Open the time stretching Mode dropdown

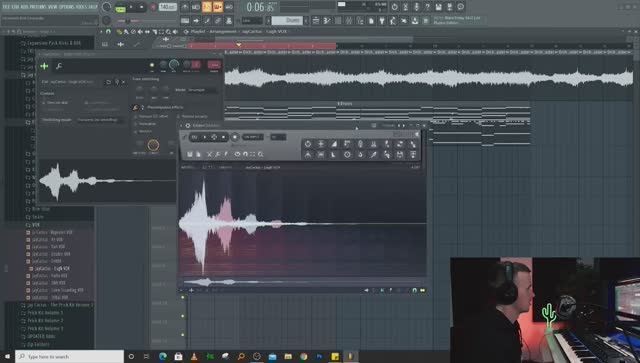pyautogui.click(x=202, y=90)
